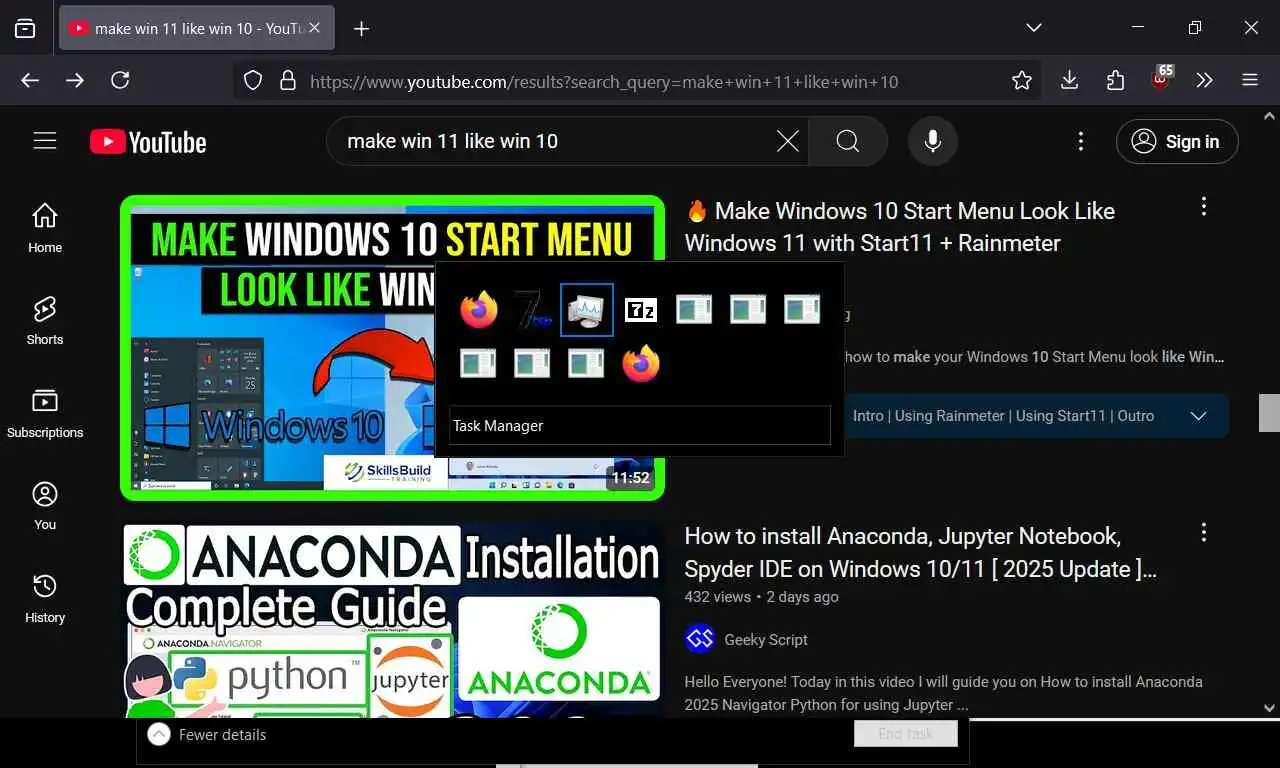Go back one page in Firefox
Screen dimensions: 1280x768
(30, 80)
